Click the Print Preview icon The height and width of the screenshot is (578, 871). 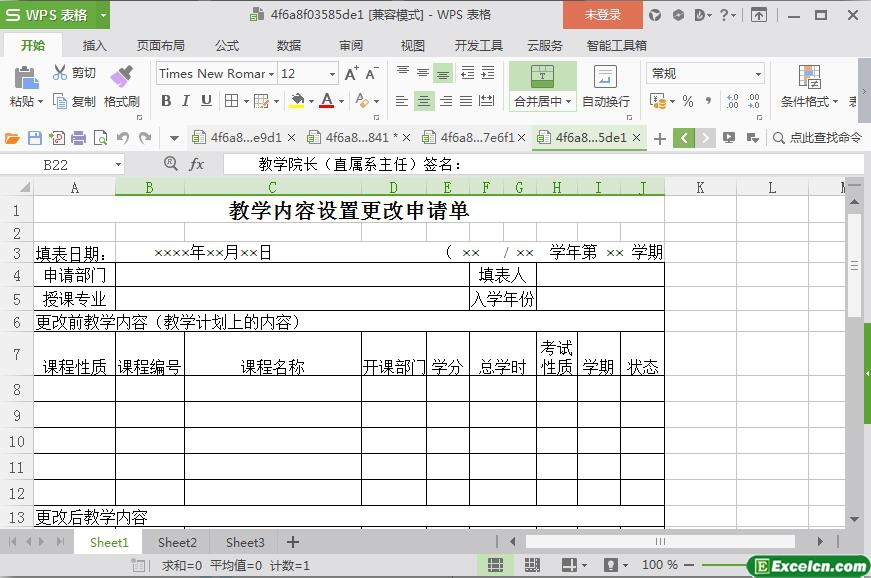[x=101, y=138]
